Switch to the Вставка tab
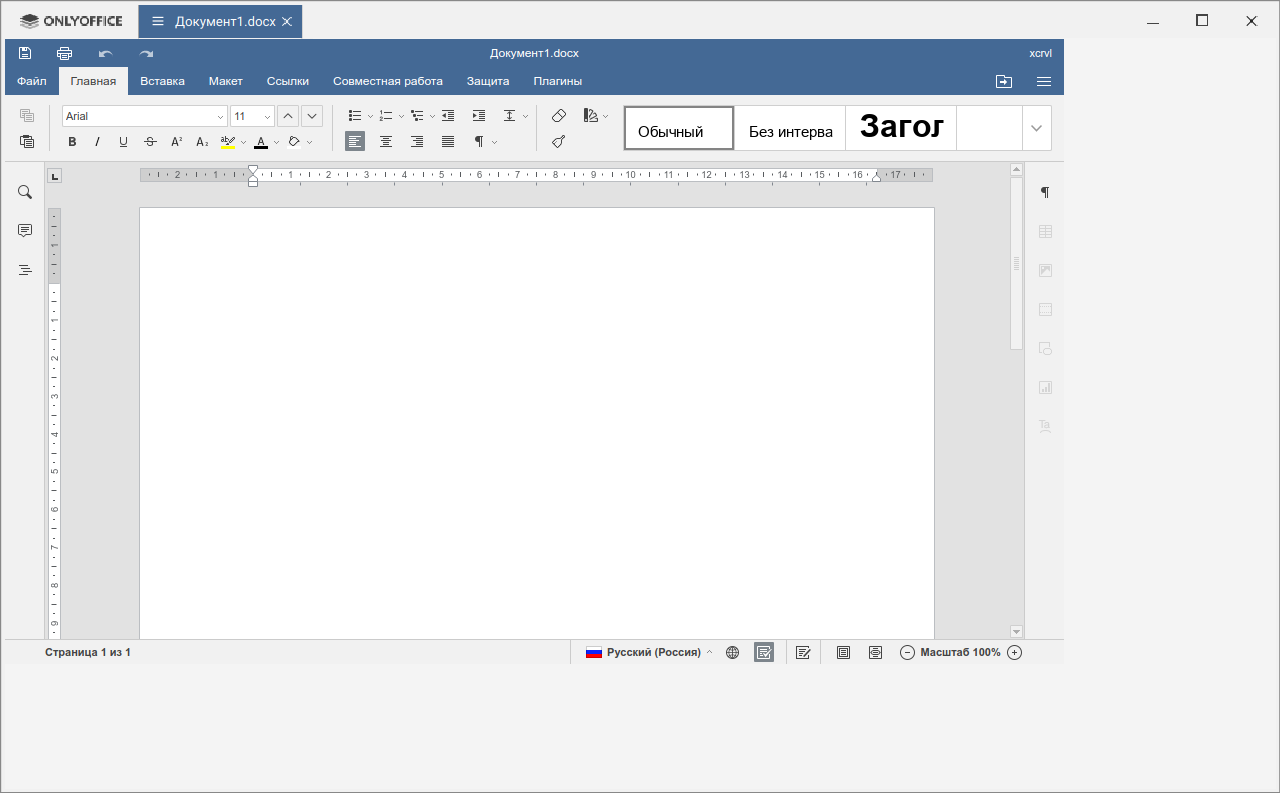Image resolution: width=1280 pixels, height=793 pixels. (x=162, y=81)
